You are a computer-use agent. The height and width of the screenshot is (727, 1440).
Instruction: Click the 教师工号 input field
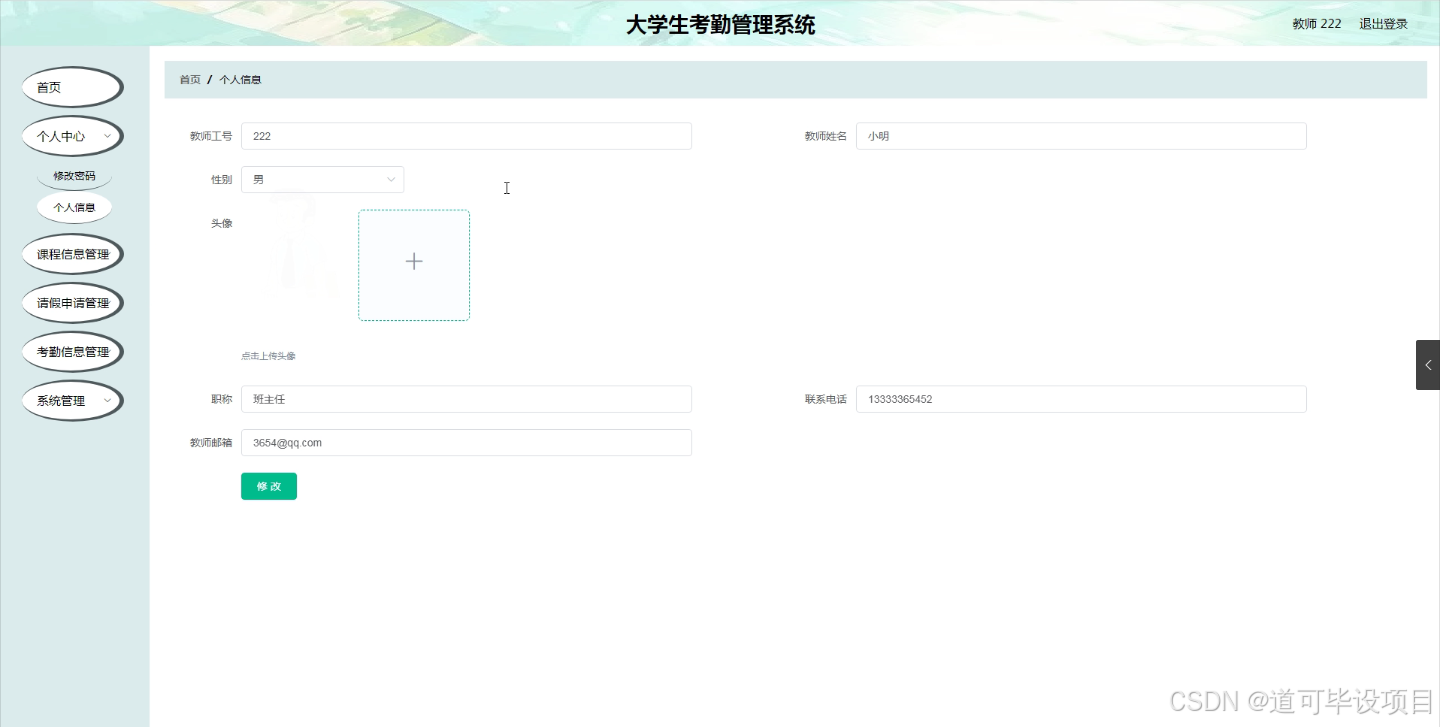466,136
